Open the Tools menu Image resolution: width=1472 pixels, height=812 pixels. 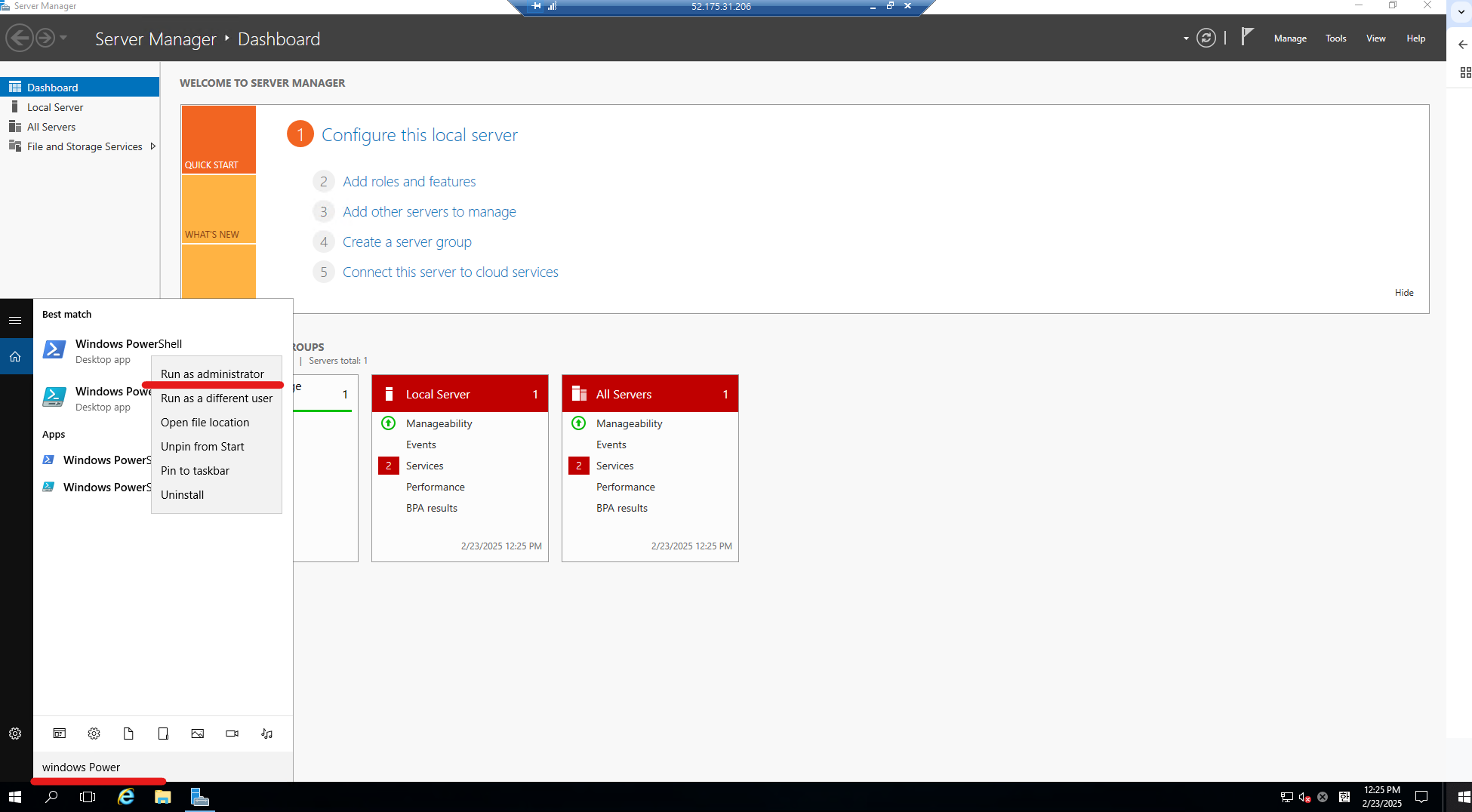click(1335, 38)
